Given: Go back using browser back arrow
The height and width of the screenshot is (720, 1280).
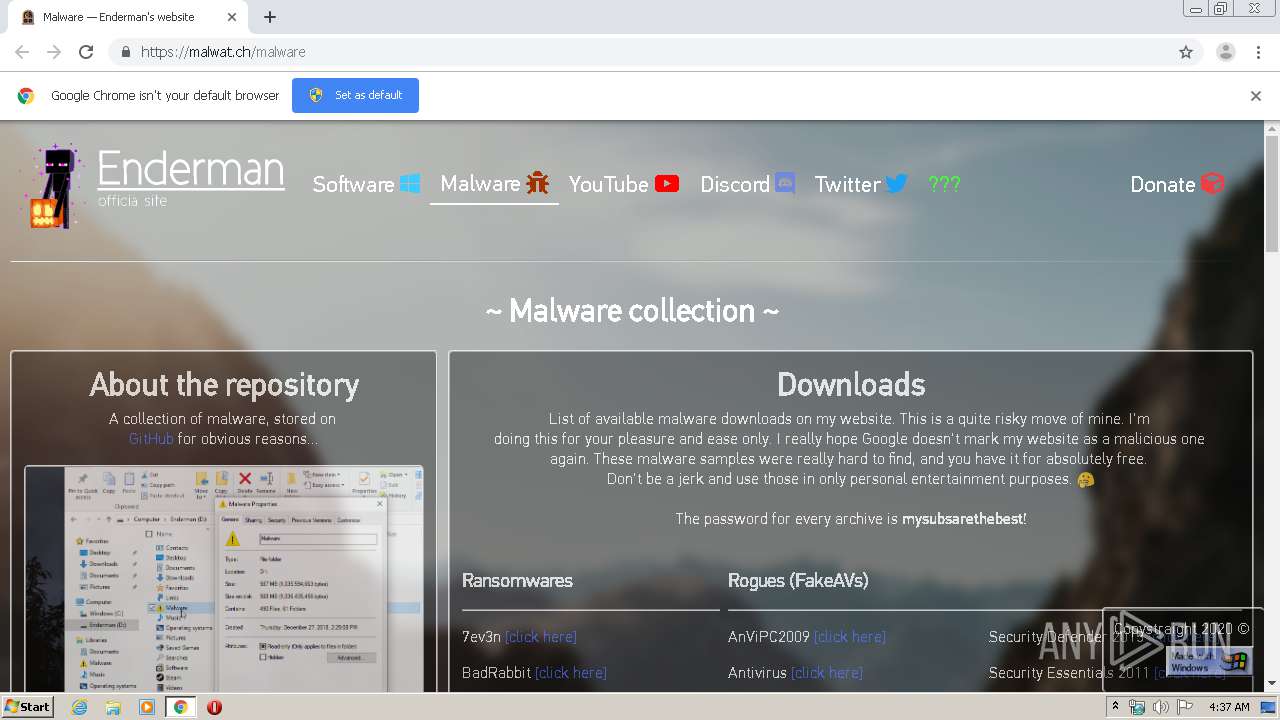Looking at the screenshot, I should [22, 52].
